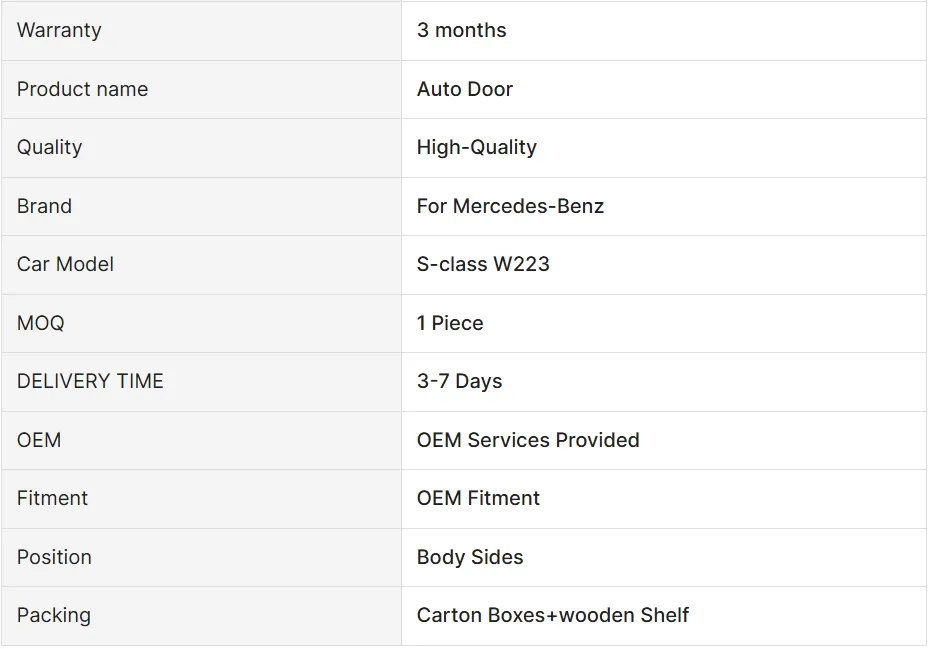This screenshot has width=931, height=649.
Task: Click the MOQ label cell
Action: (x=40, y=323)
